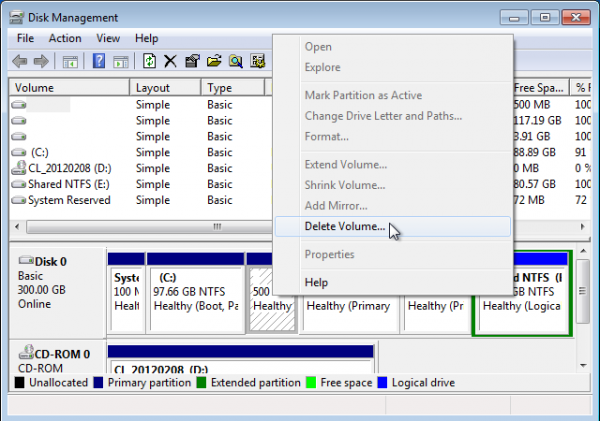Click the black X Delete toolbar icon

tap(170, 61)
